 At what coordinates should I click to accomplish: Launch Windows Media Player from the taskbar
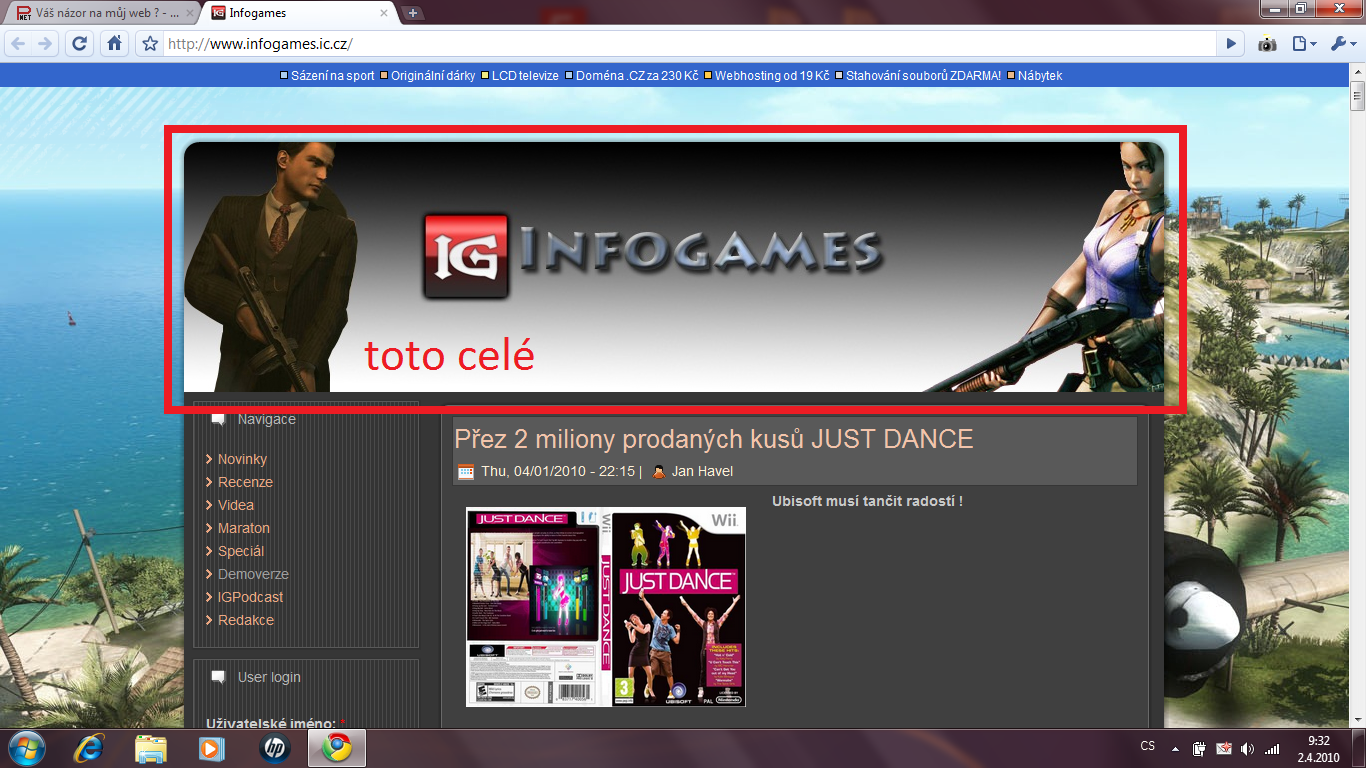pyautogui.click(x=210, y=748)
